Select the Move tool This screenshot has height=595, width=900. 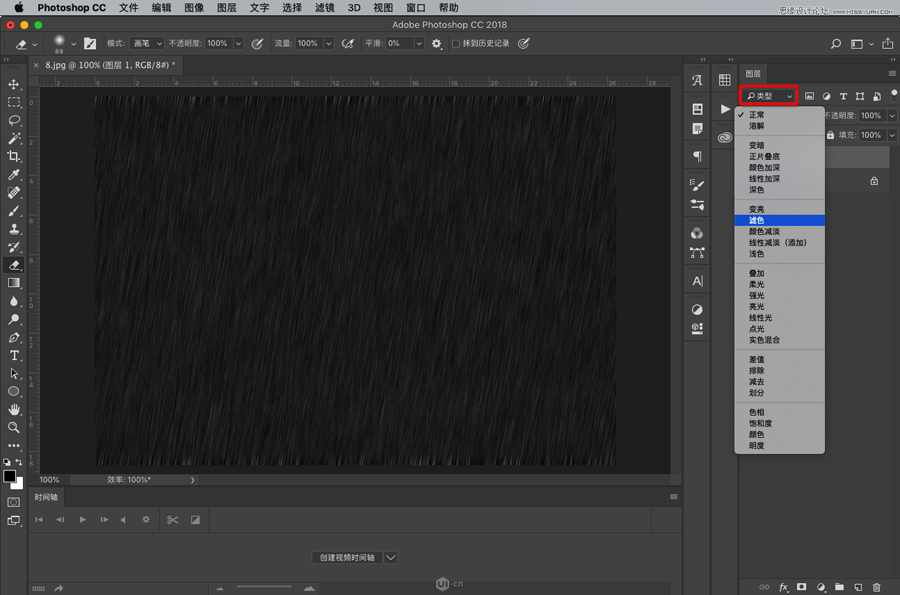pyautogui.click(x=14, y=85)
